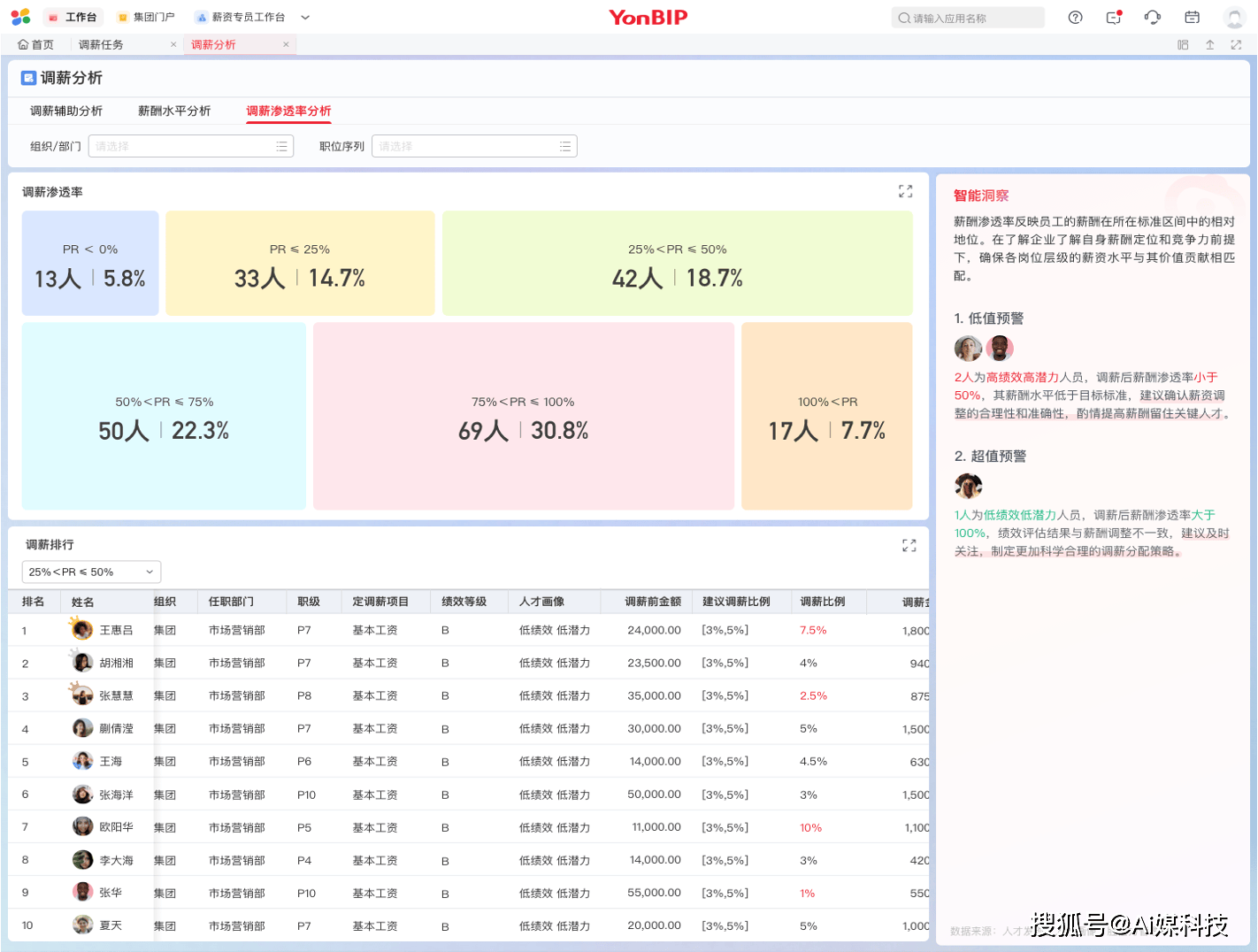1258x952 pixels.
Task: Expand the 调薪渗透率 chart to fullscreen
Action: pos(905,191)
